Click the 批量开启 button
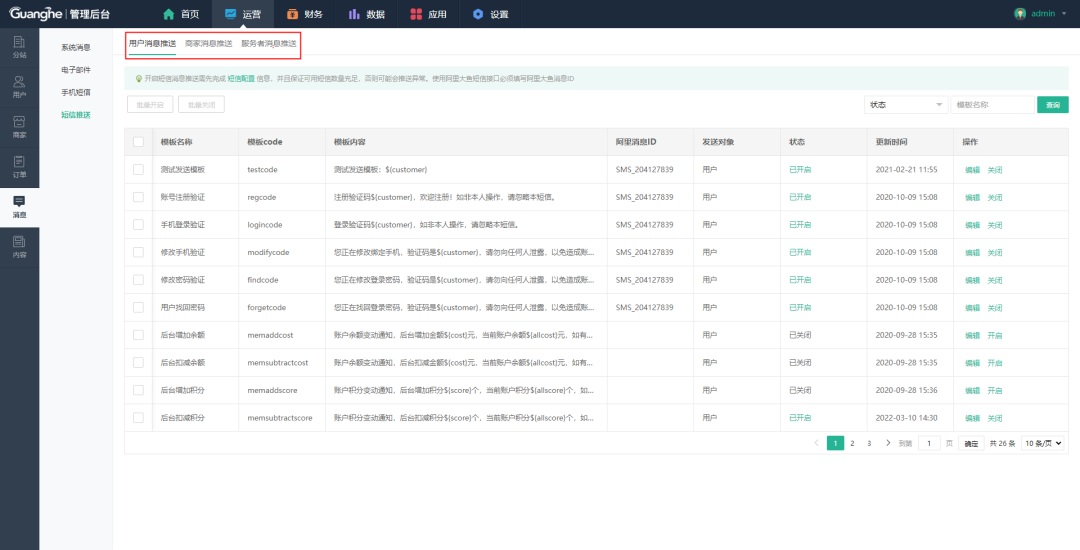Viewport: 1080px width, 550px height. (150, 105)
